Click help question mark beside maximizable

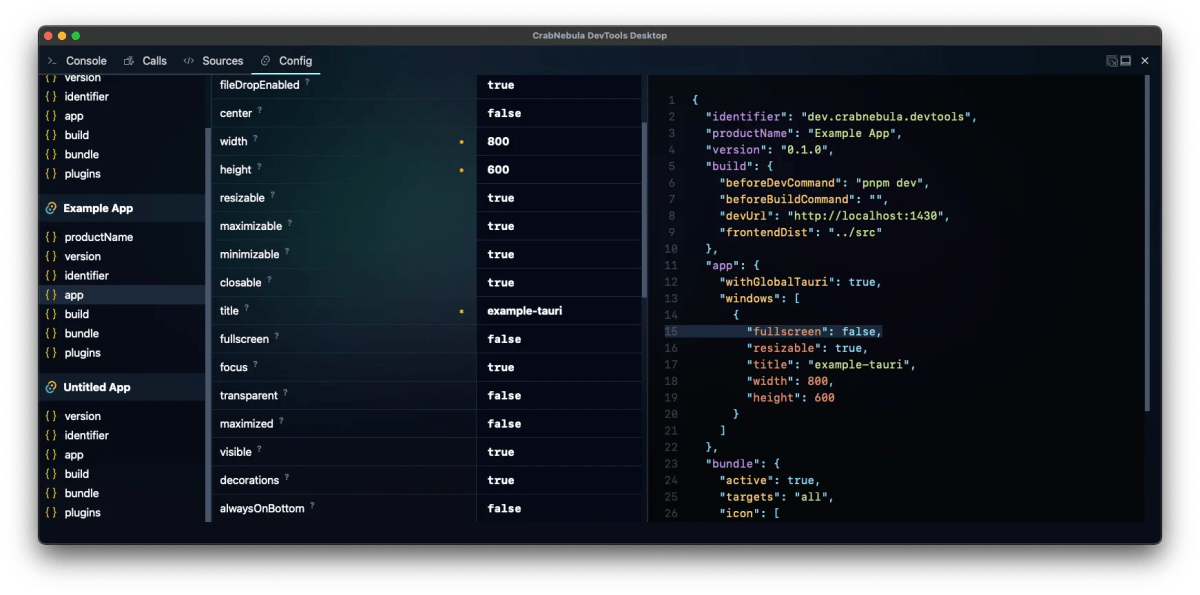coord(290,224)
